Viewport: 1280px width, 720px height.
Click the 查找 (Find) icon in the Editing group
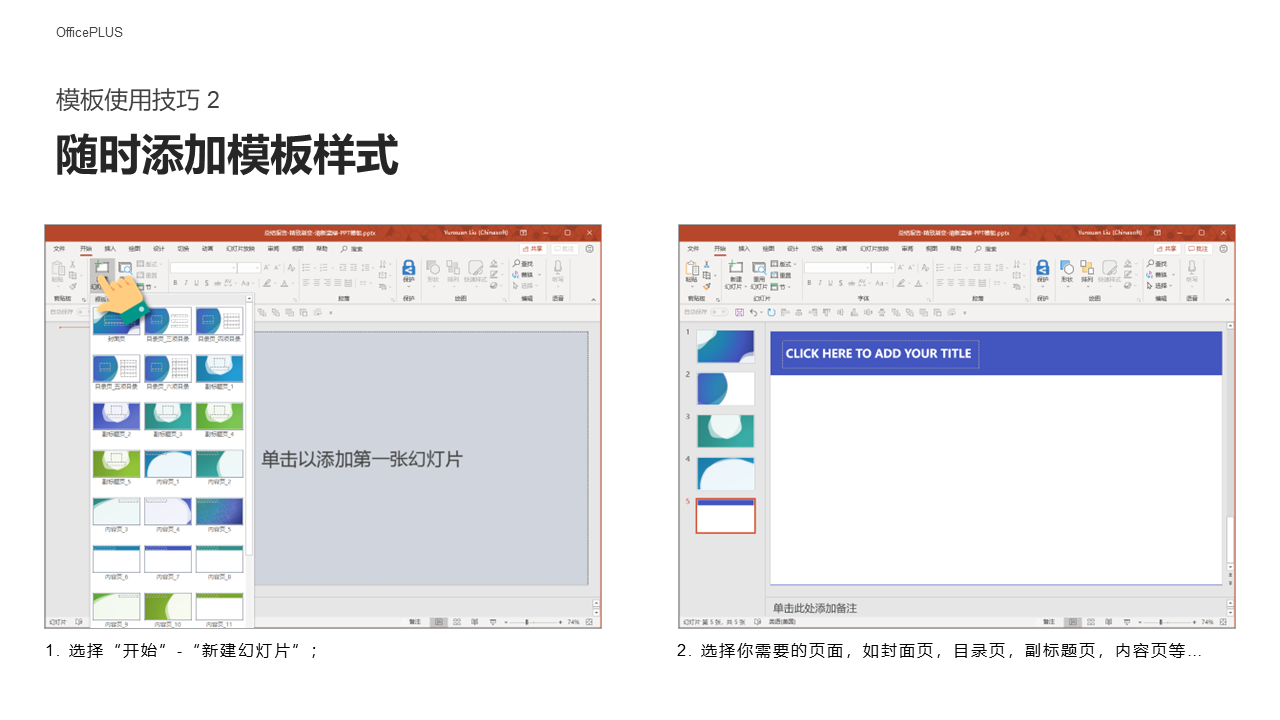click(1152, 261)
